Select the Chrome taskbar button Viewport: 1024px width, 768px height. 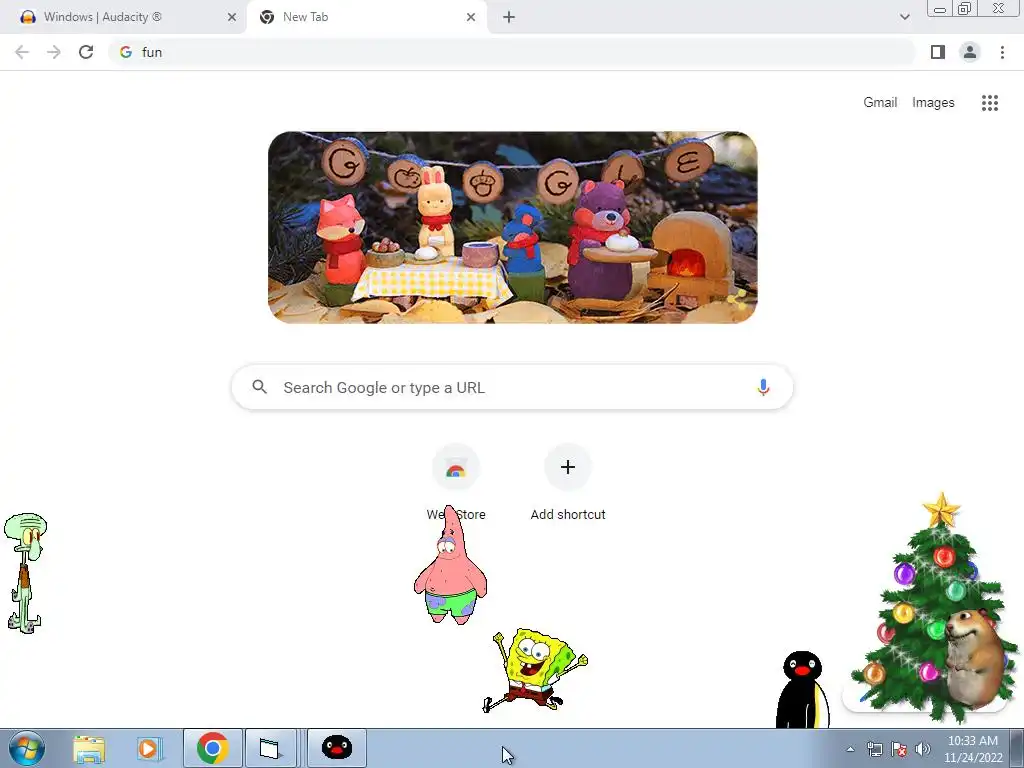point(213,748)
